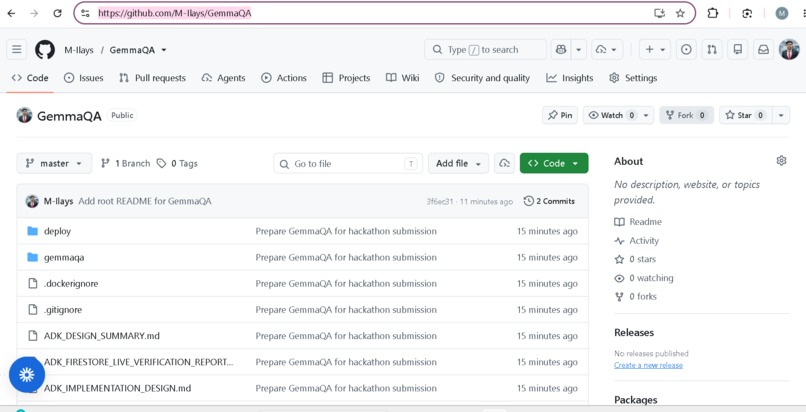Open the notifications inbox icon
This screenshot has height=412, width=806.
764,50
